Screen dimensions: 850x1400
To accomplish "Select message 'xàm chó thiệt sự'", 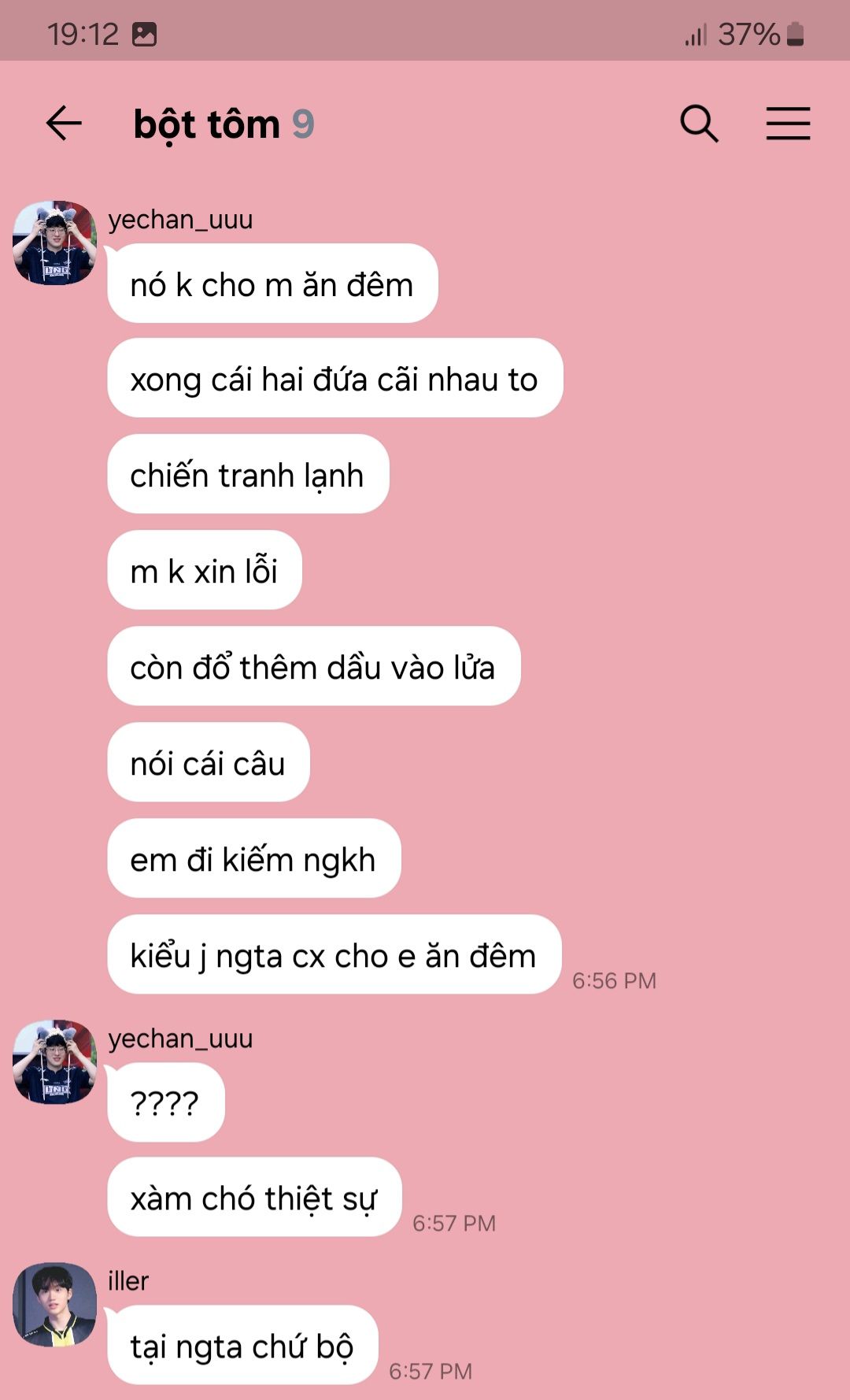I will (254, 1197).
